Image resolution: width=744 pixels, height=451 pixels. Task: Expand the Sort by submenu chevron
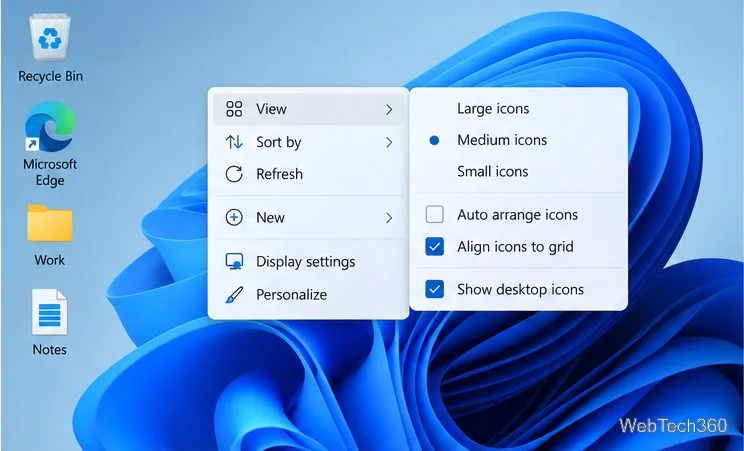coord(389,142)
